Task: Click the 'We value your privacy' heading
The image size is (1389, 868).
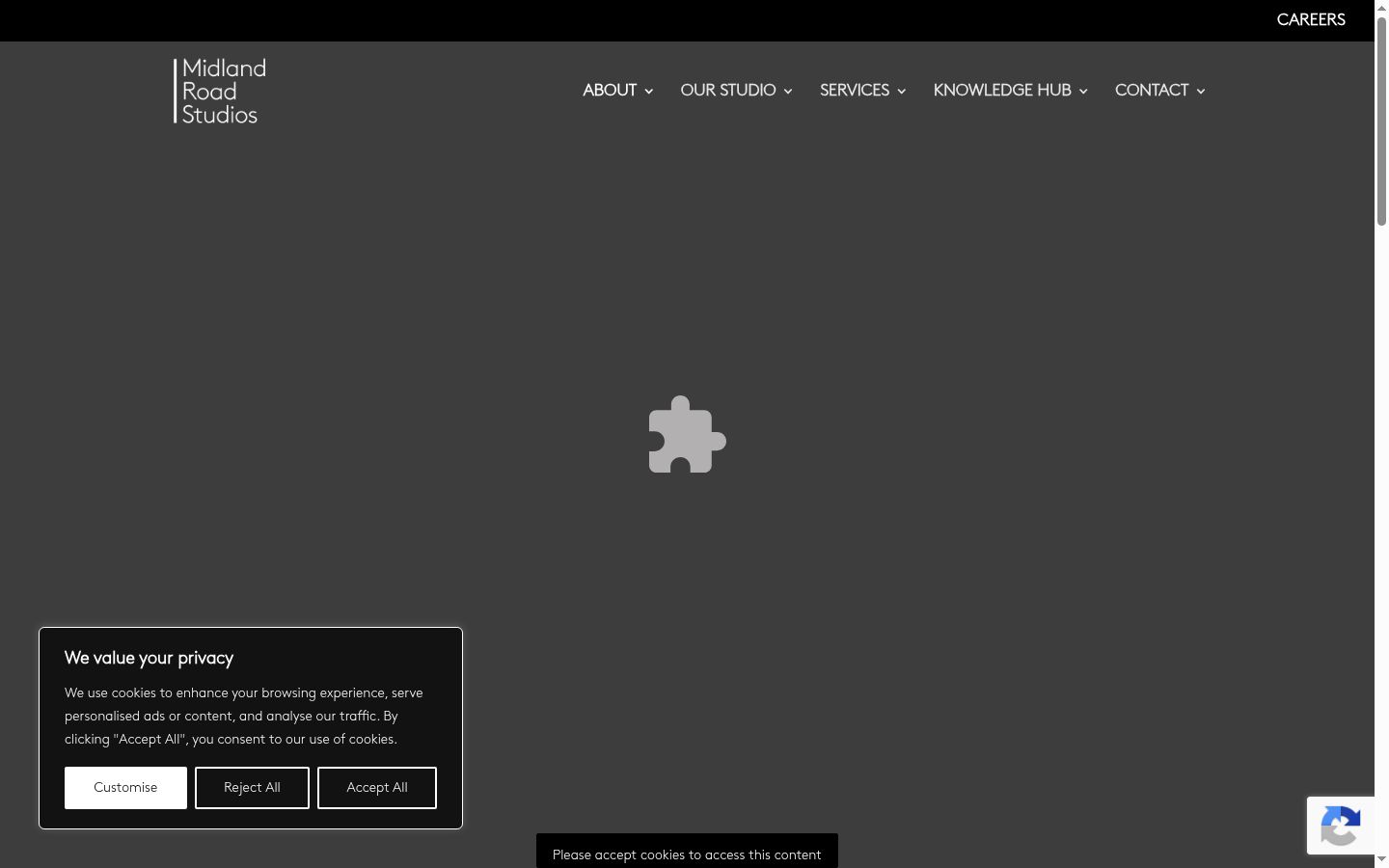Action: click(x=150, y=659)
